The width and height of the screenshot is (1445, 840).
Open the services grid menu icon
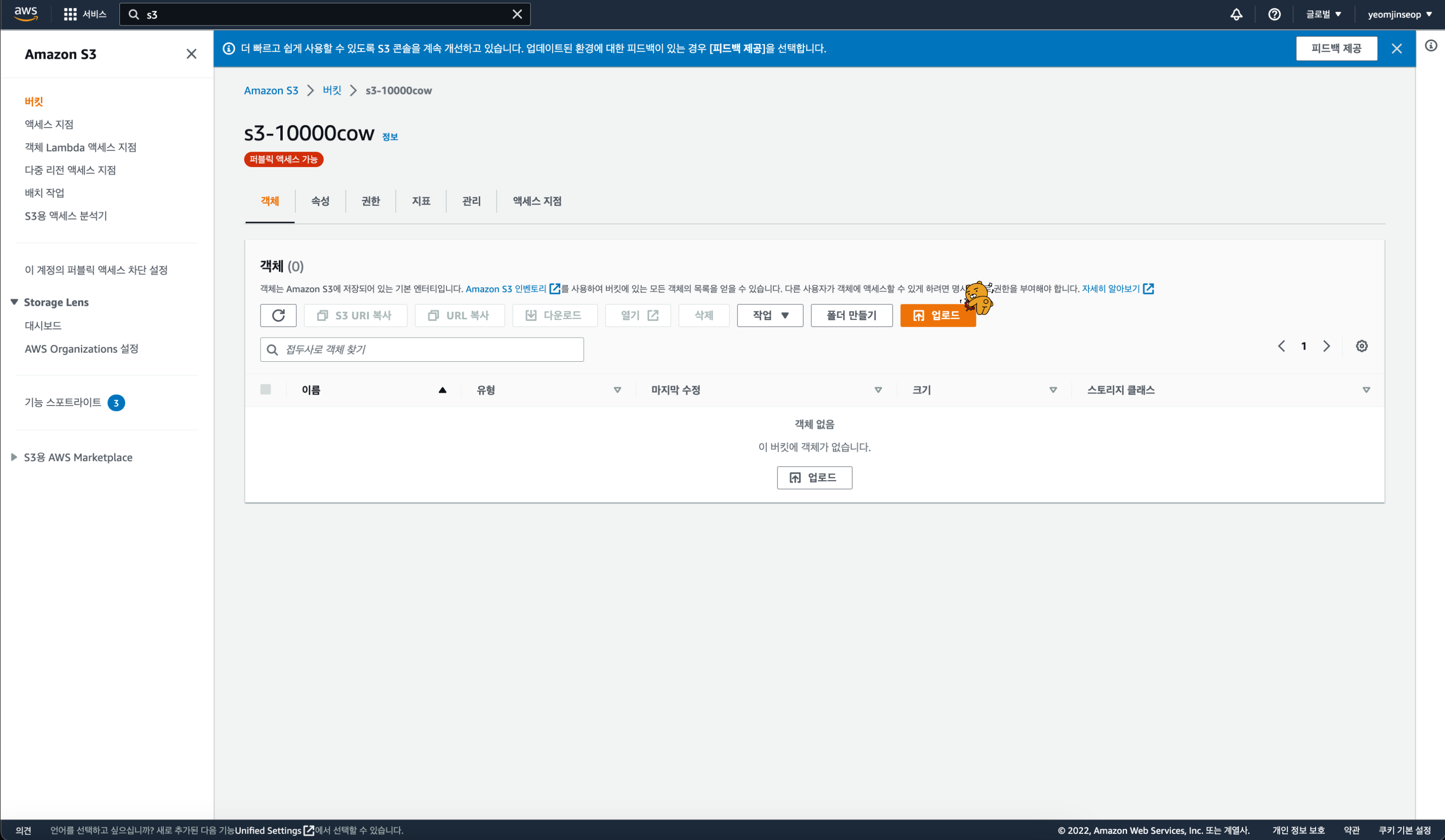pyautogui.click(x=70, y=14)
